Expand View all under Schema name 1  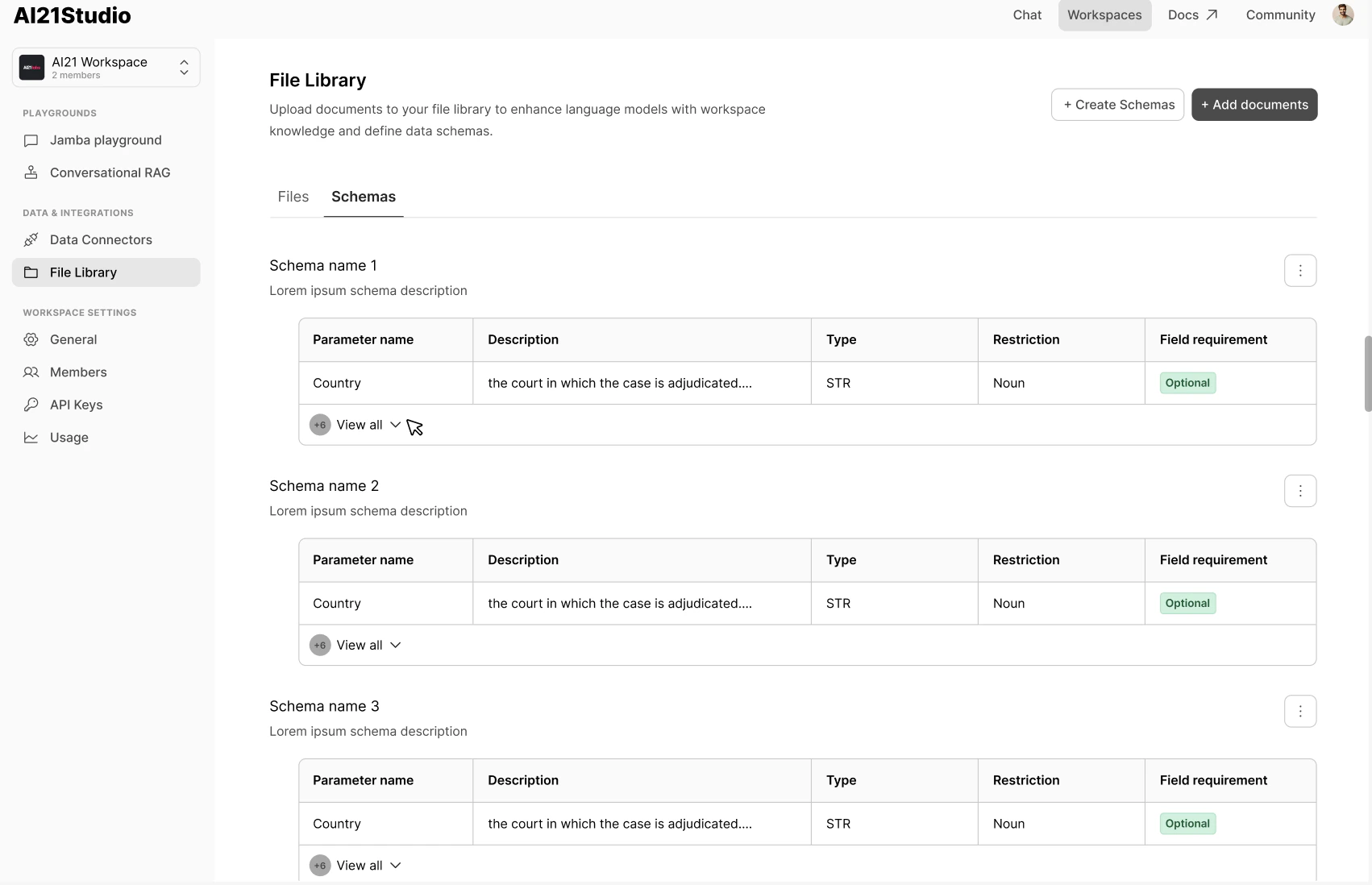360,425
